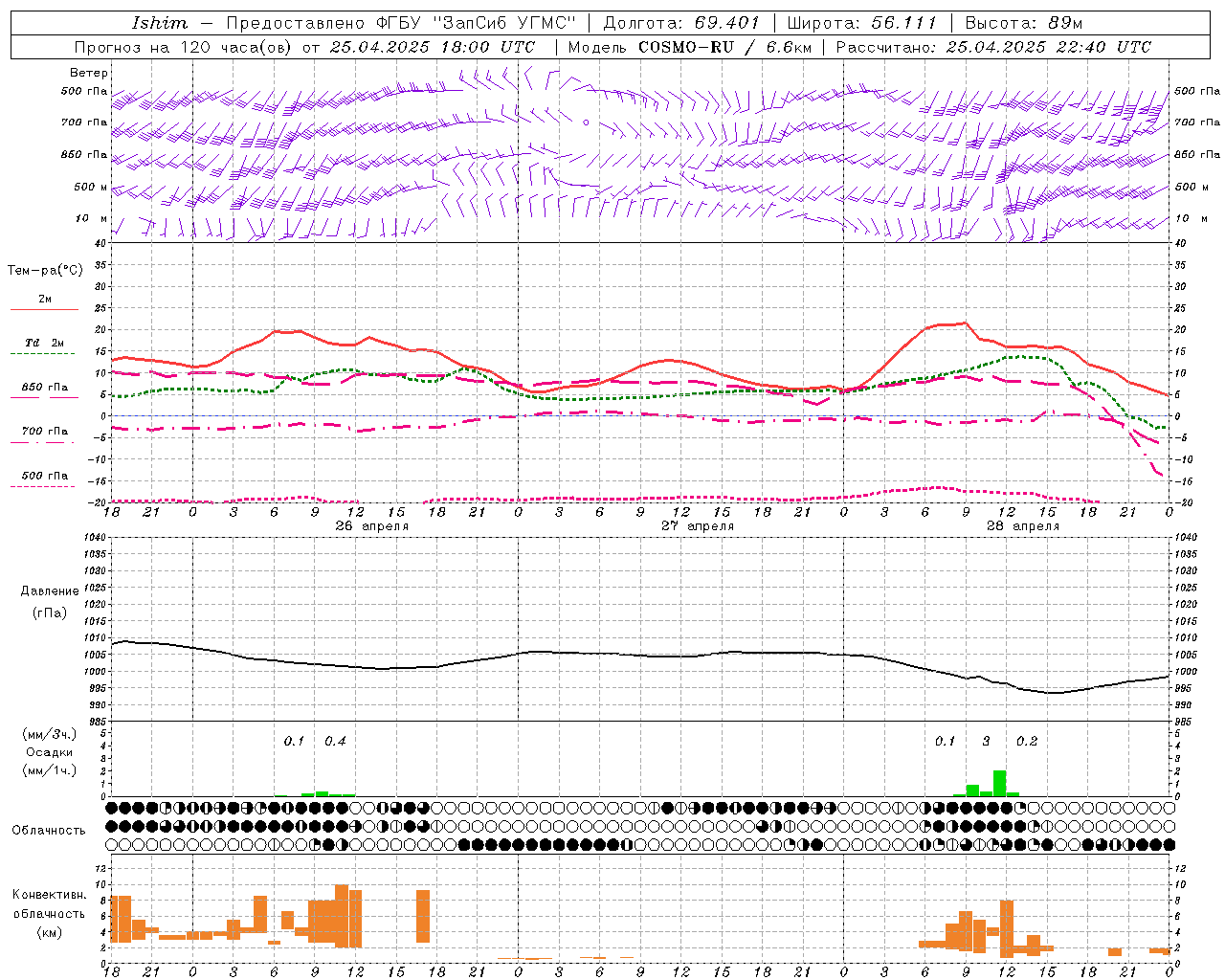Click the "Прогноз на 120 часа(ов)" forecast text

tap(184, 47)
